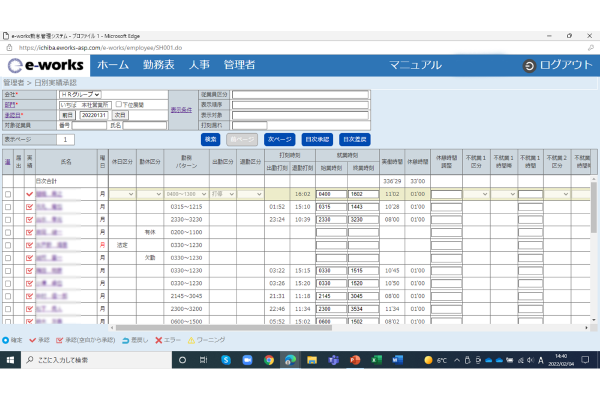The width and height of the screenshot is (600, 400).
Task: Open the 会社 HRグループ dropdown
Action: [80, 94]
